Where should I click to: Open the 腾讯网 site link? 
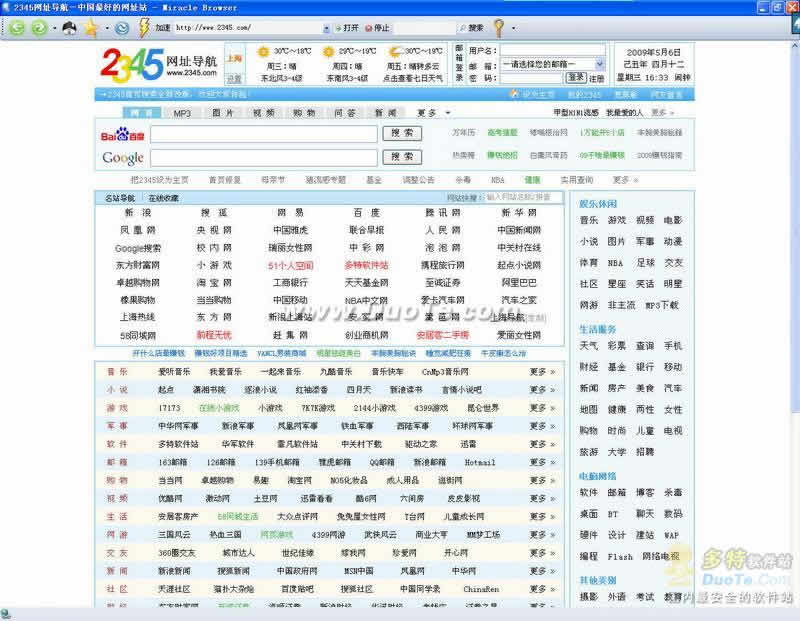[443, 213]
